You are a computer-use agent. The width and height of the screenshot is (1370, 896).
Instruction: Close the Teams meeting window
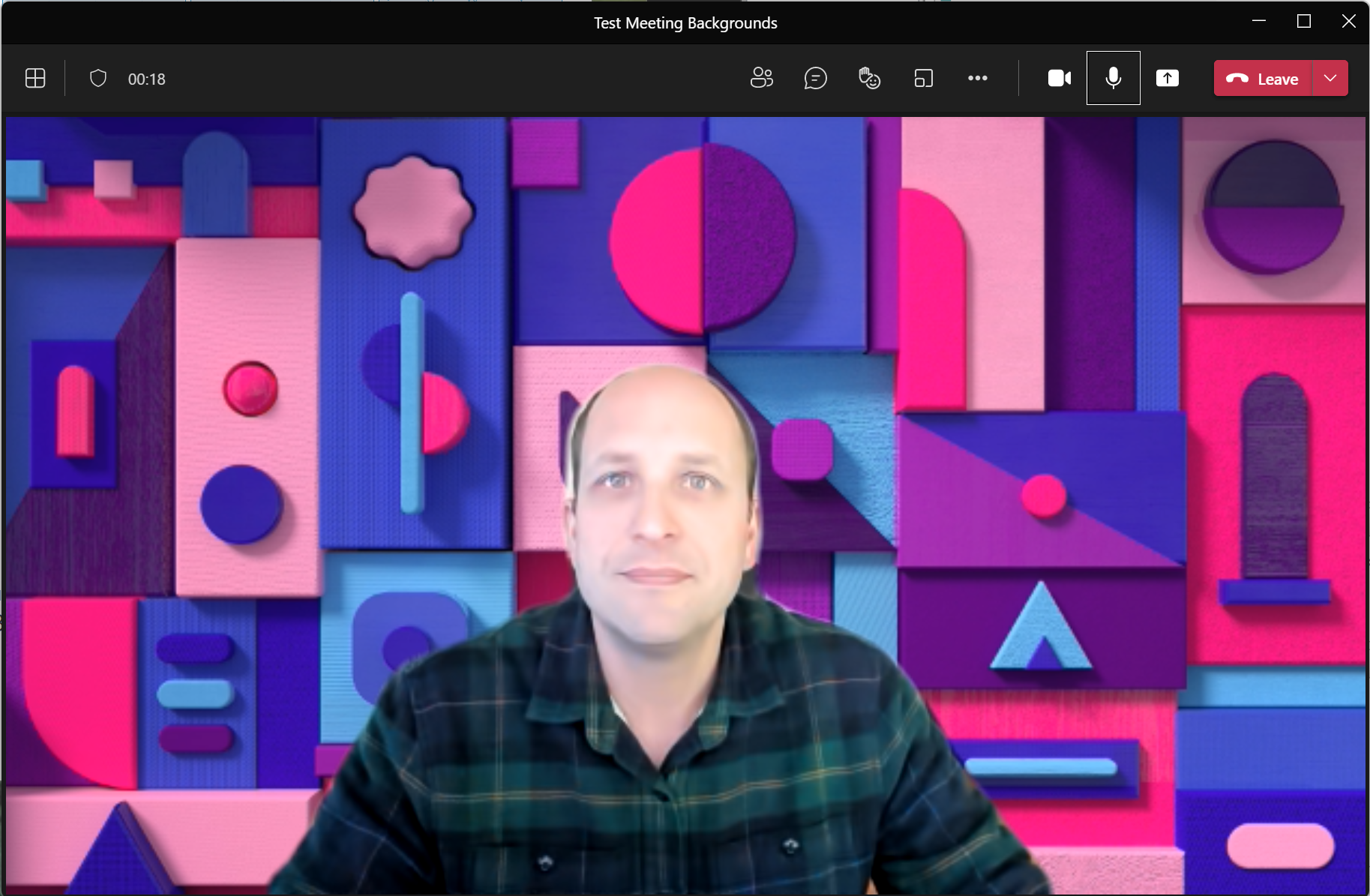pos(1348,21)
